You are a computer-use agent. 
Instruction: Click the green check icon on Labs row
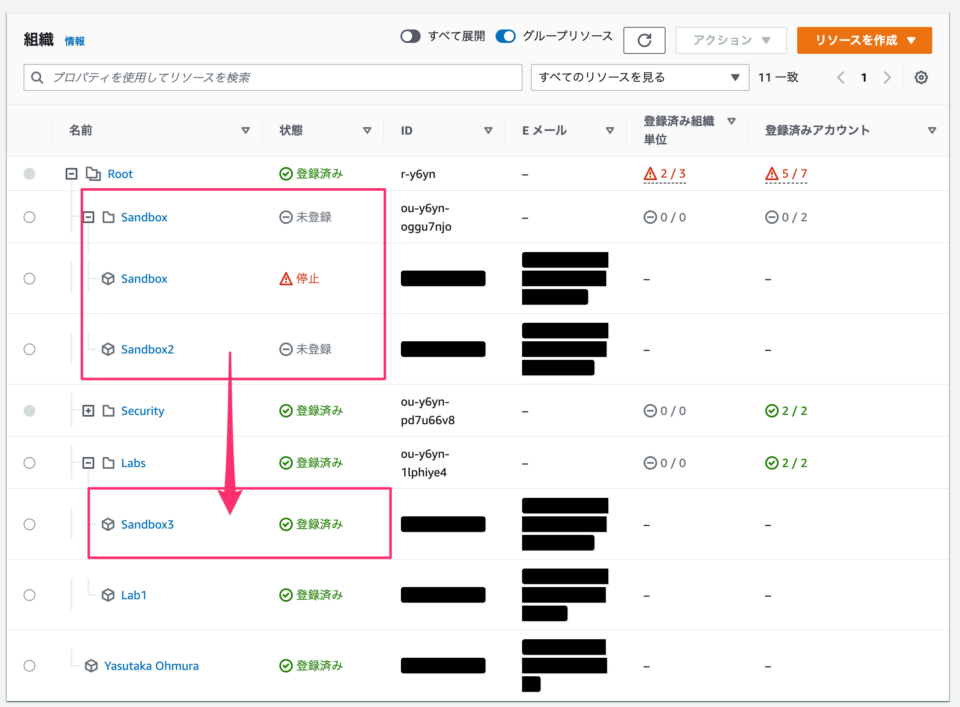284,462
